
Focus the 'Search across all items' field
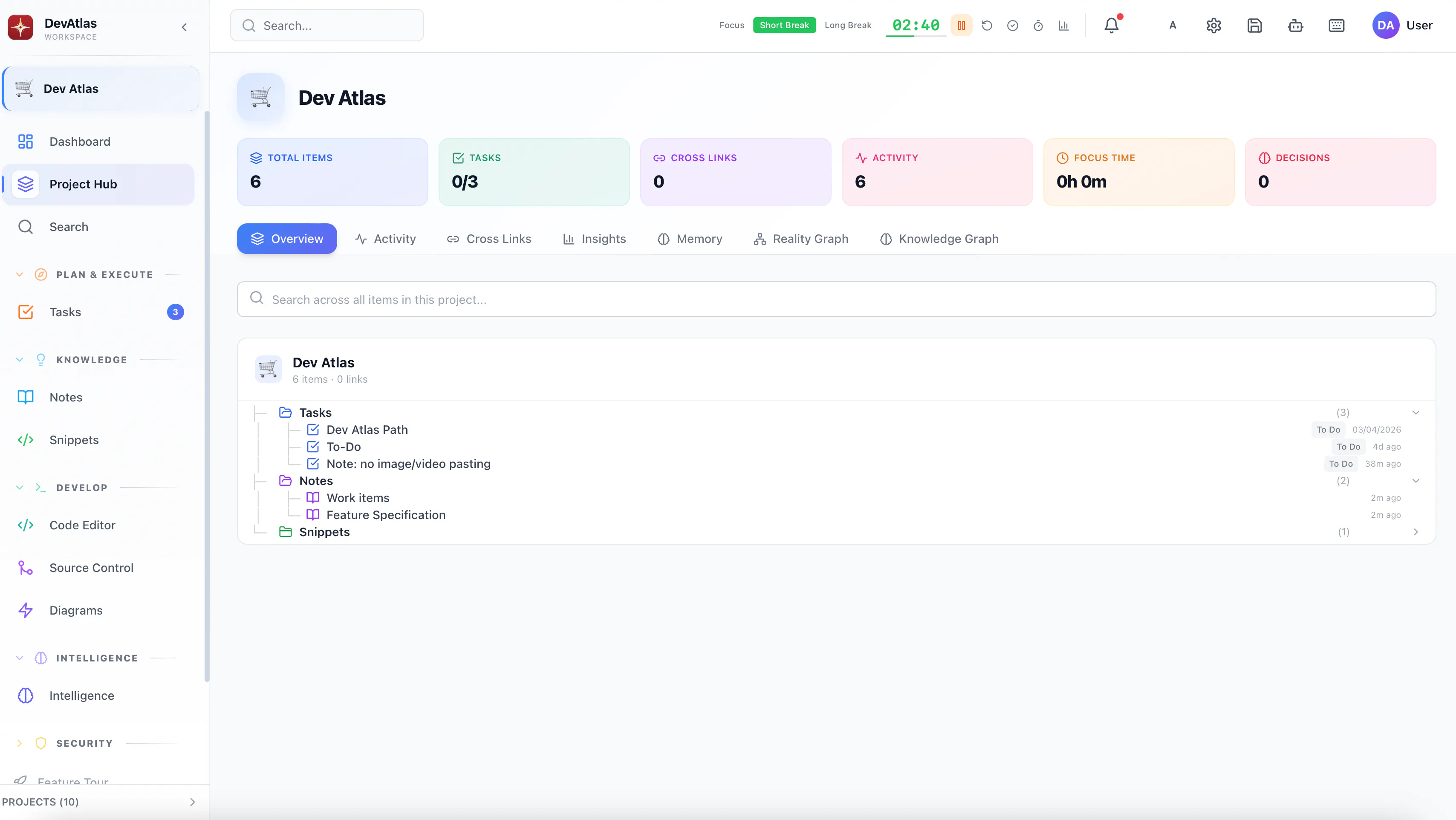coord(836,299)
